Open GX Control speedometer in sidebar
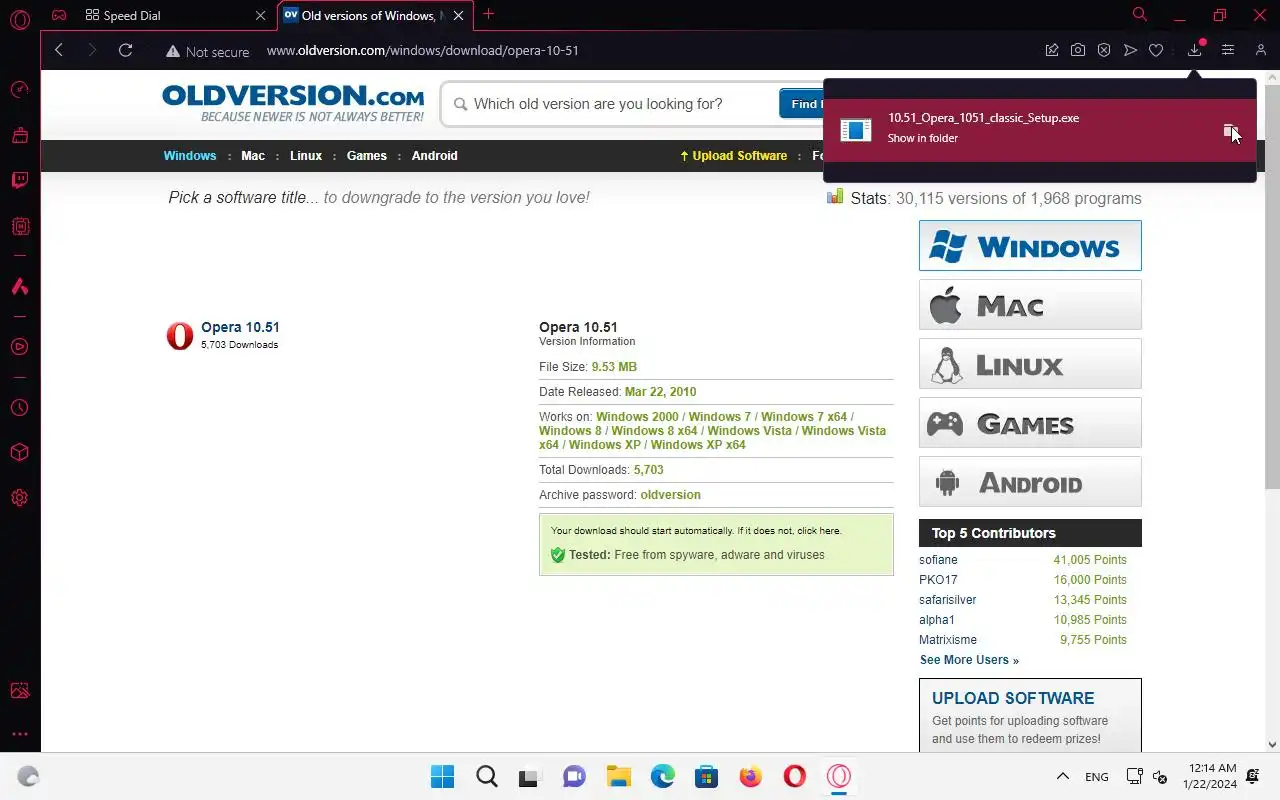The width and height of the screenshot is (1280, 800). coord(19,89)
